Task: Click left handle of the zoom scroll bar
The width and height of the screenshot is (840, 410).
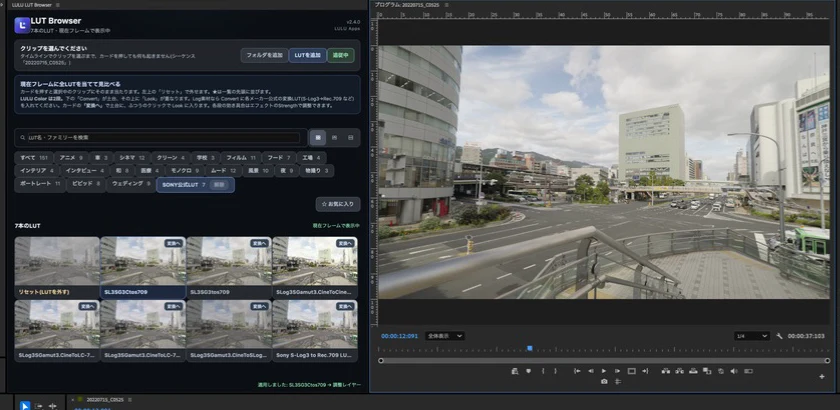Action: [x=381, y=361]
